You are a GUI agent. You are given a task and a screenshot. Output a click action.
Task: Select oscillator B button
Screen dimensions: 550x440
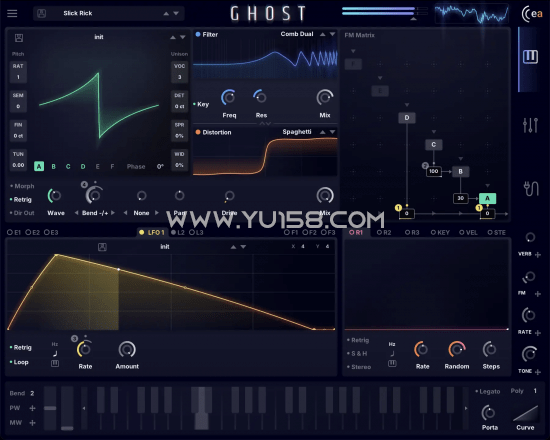point(54,166)
